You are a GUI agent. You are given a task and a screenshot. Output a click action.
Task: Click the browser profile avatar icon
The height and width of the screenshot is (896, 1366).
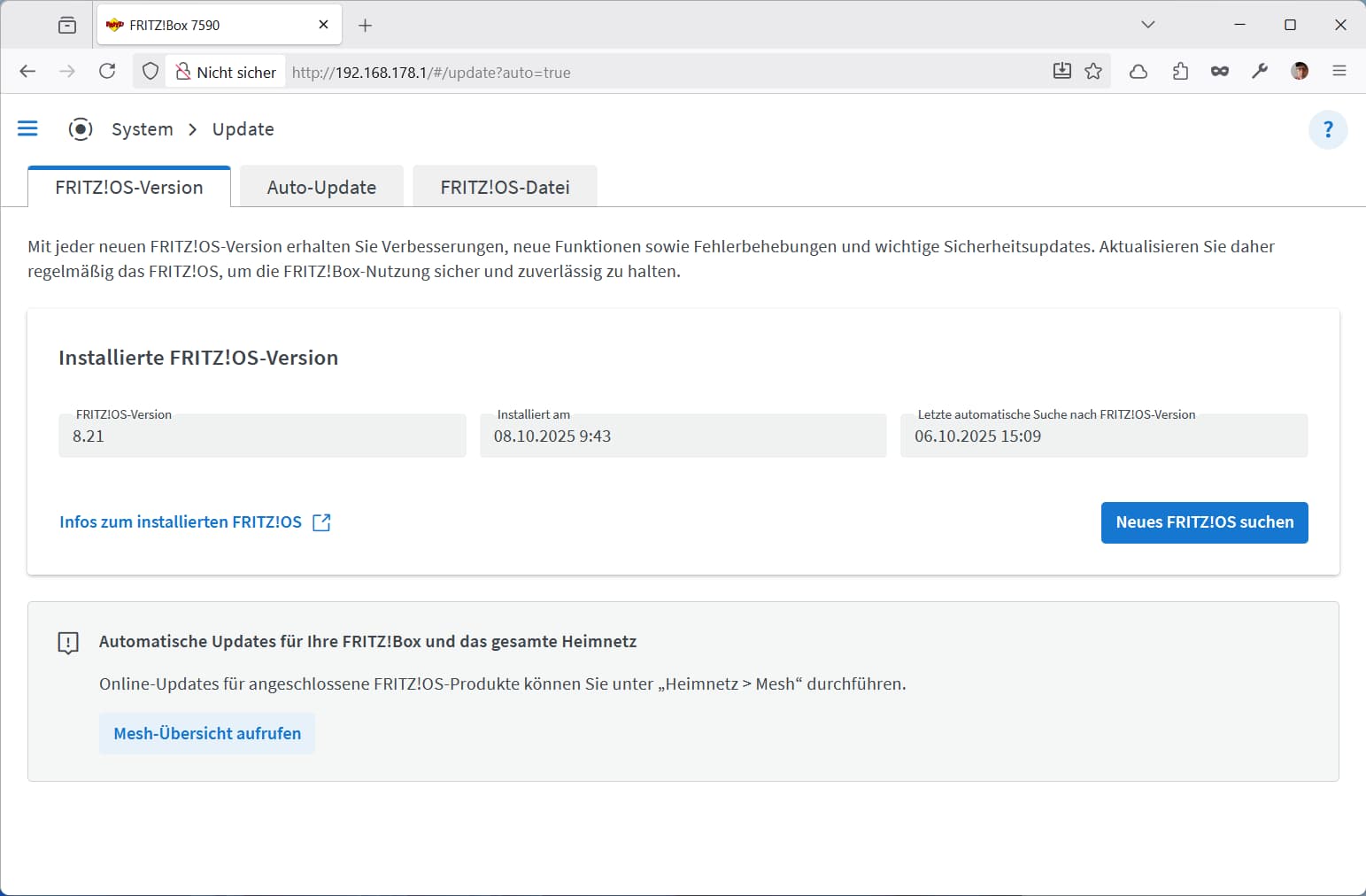click(1299, 72)
